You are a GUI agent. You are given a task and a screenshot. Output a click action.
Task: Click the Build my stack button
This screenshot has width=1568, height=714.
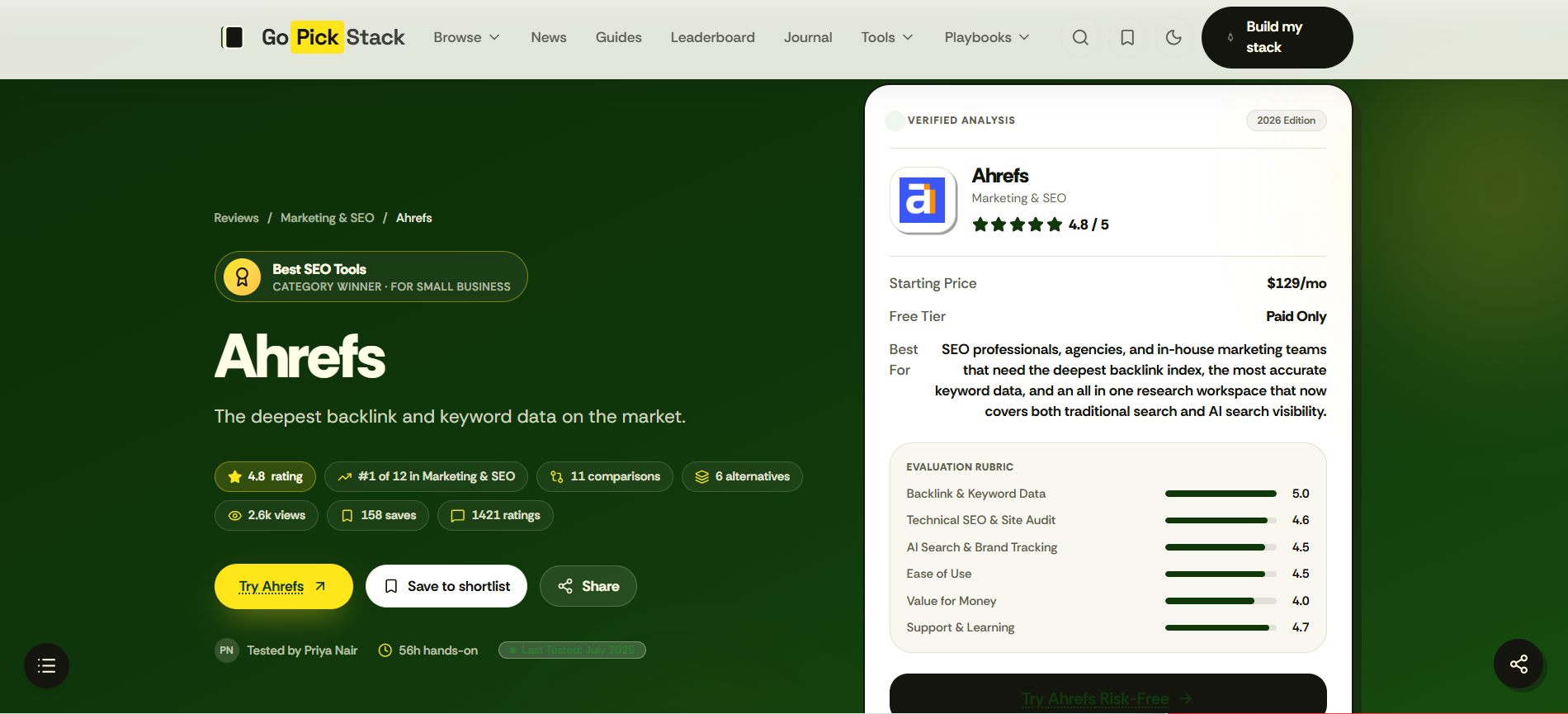[x=1277, y=37]
